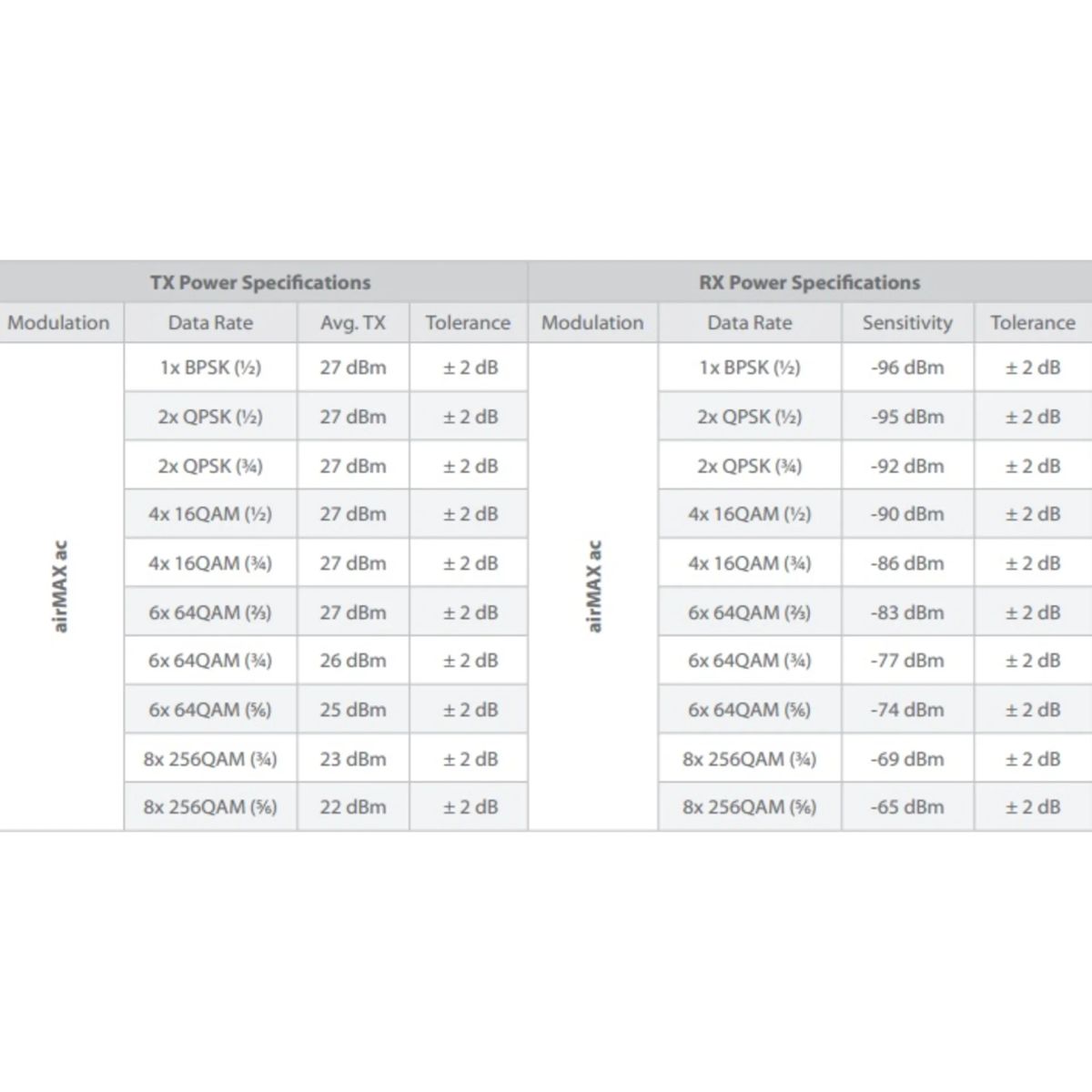Screen dimensions: 1092x1092
Task: Click the 25 dBm Avg. TX cell
Action: click(x=352, y=710)
